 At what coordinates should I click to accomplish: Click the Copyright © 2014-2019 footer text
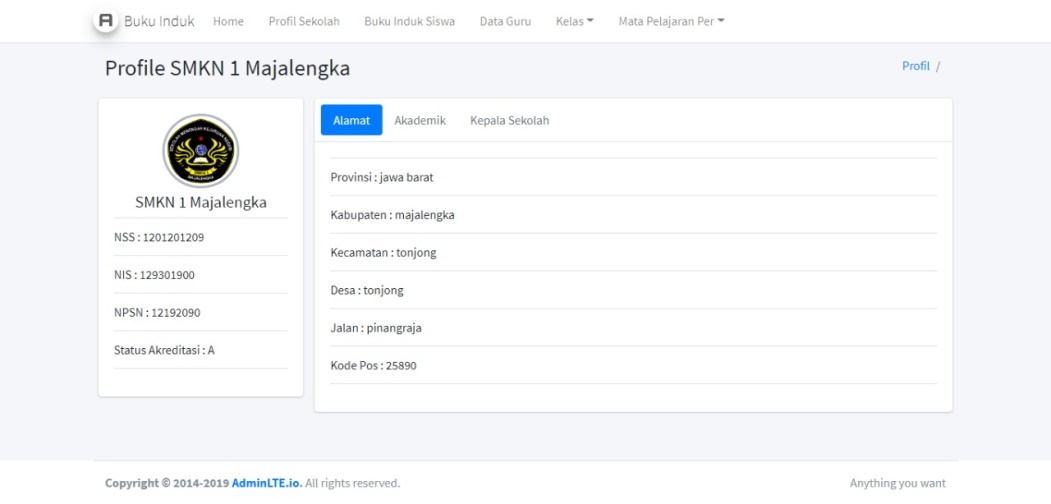tap(167, 483)
